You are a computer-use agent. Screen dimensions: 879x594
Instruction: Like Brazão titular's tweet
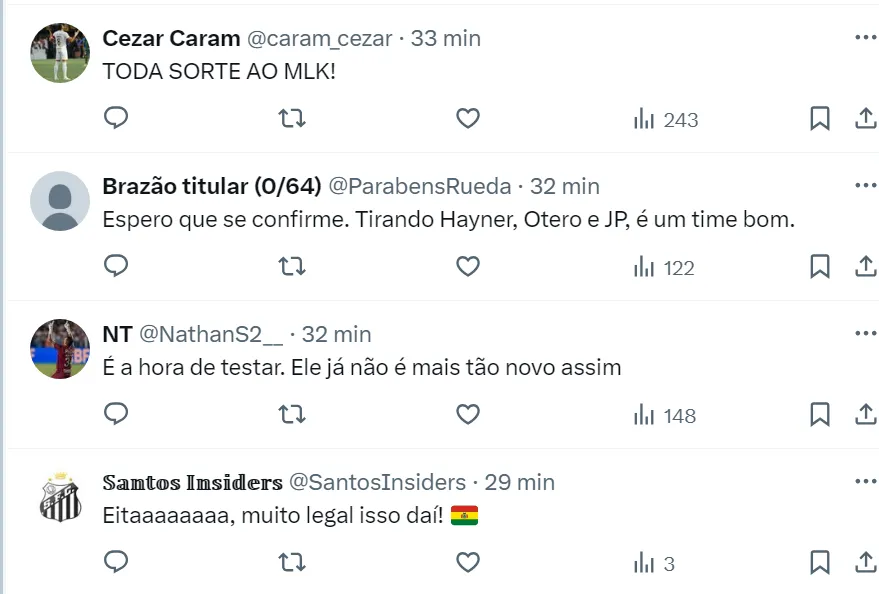[467, 267]
